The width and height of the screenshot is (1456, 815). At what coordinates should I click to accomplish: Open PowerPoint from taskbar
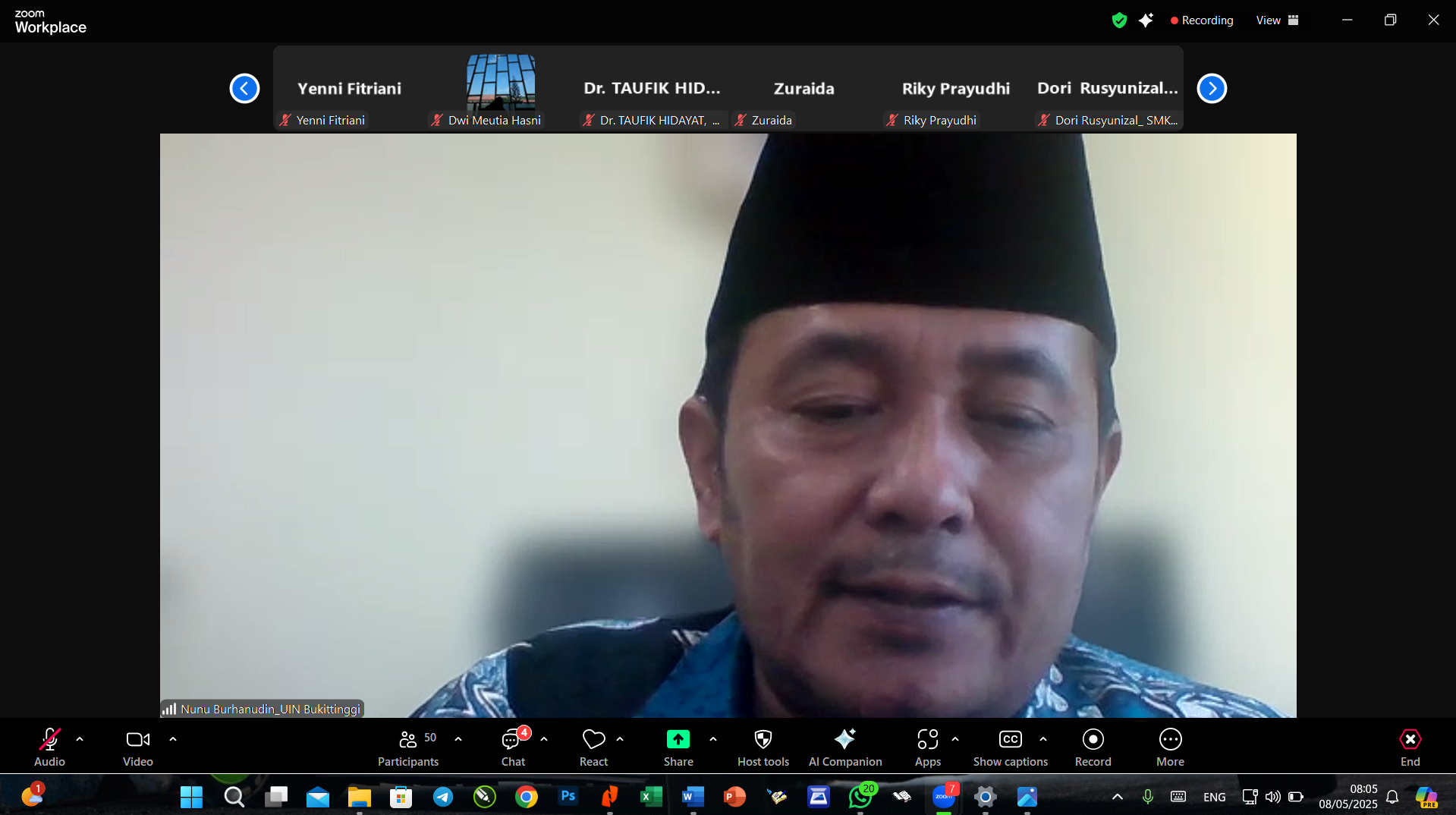[x=734, y=797]
